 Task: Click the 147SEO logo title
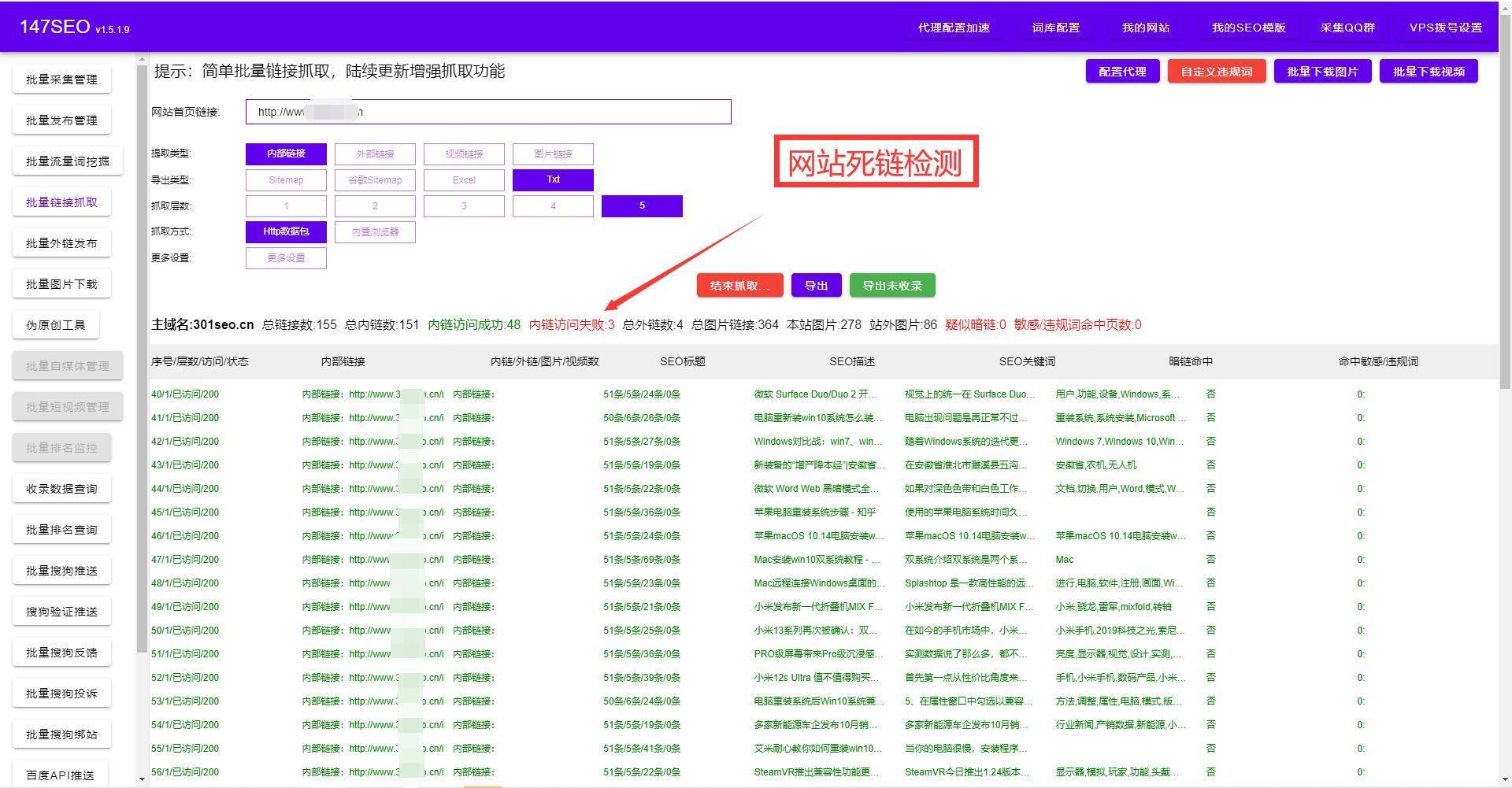coord(54,26)
